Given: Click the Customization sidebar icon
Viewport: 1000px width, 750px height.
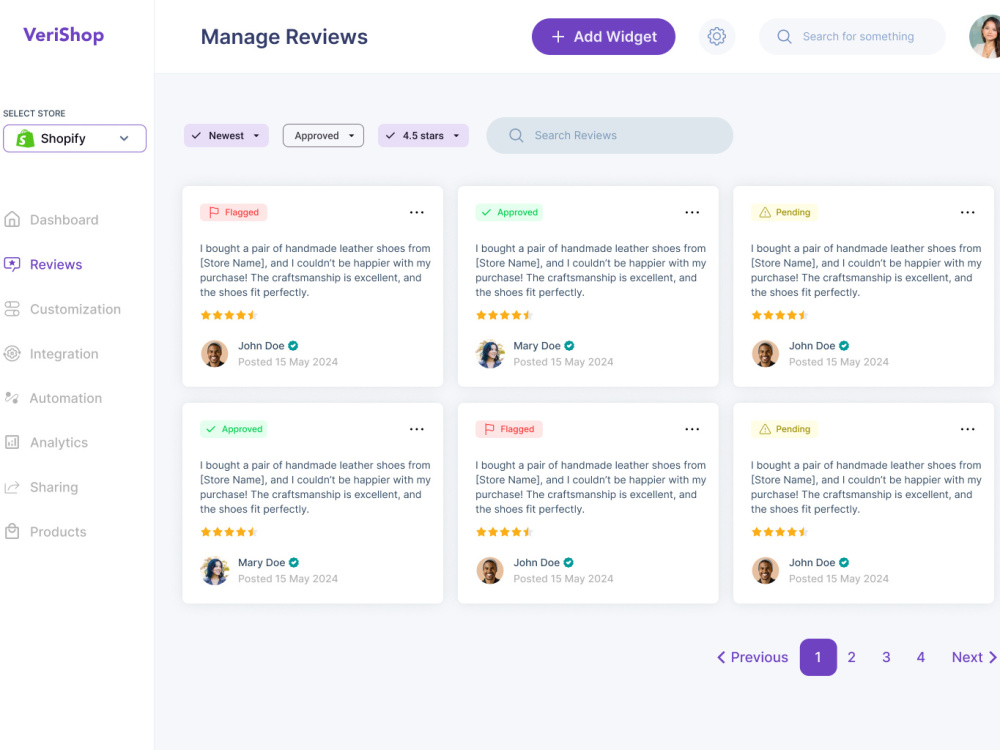Looking at the screenshot, I should 12,309.
